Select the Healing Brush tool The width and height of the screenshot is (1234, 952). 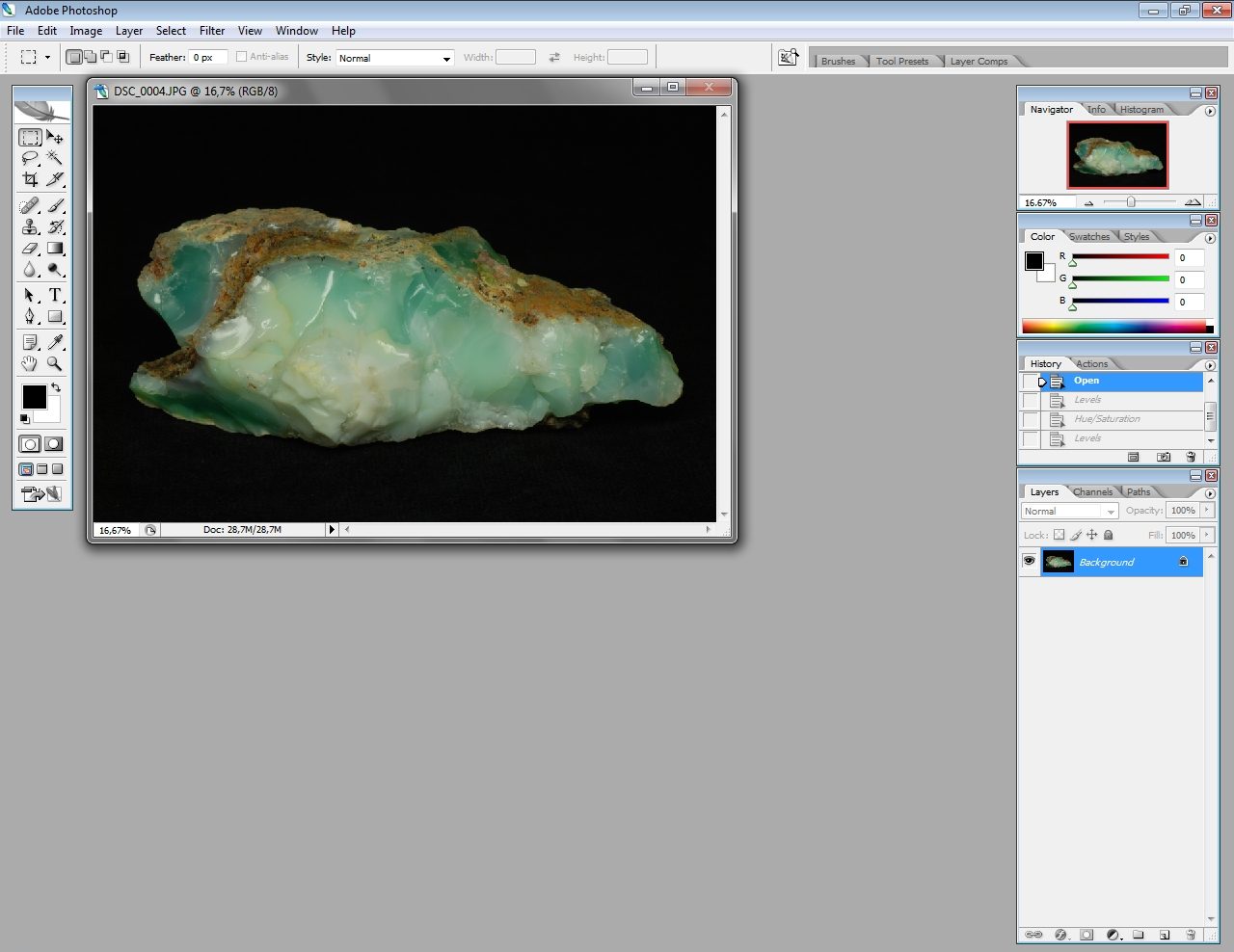click(30, 205)
